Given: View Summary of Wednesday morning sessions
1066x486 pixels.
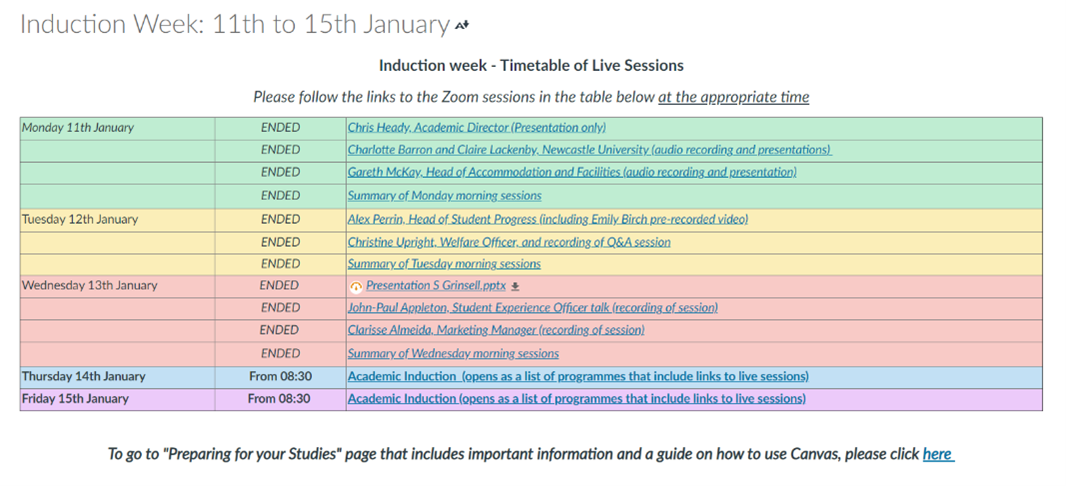Looking at the screenshot, I should (x=453, y=353).
